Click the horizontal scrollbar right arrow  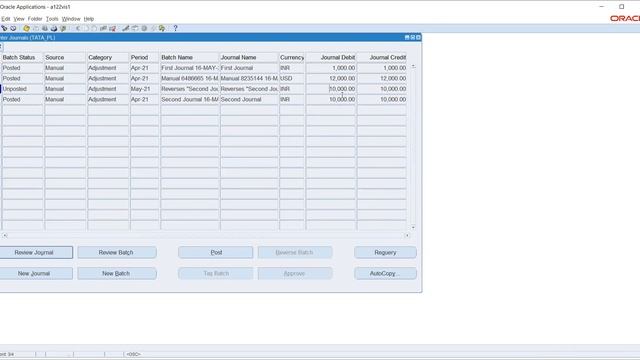pos(407,236)
